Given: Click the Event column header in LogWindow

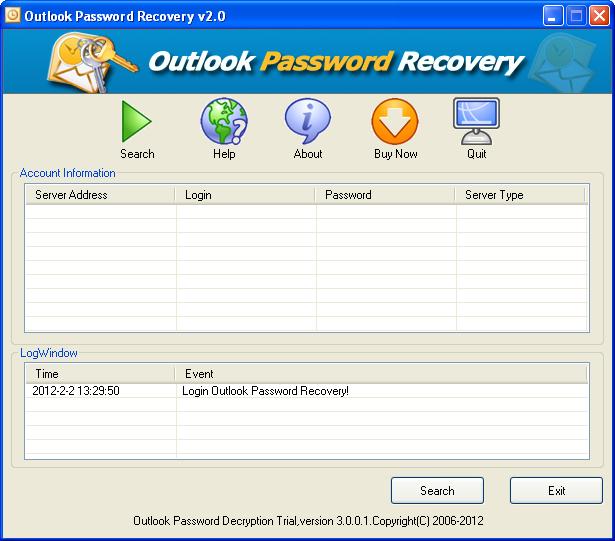Looking at the screenshot, I should [381, 374].
